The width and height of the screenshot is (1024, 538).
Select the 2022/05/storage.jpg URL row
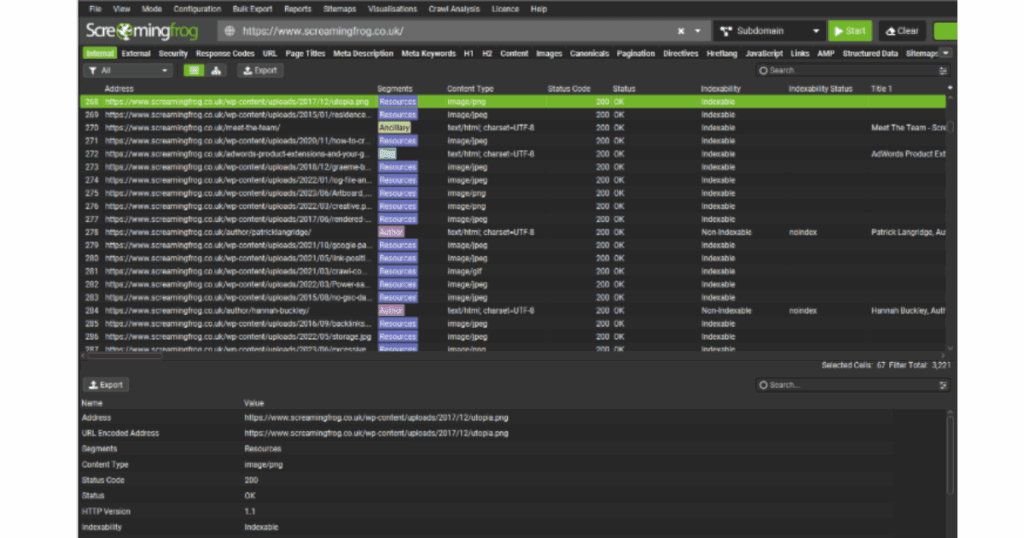(513, 337)
